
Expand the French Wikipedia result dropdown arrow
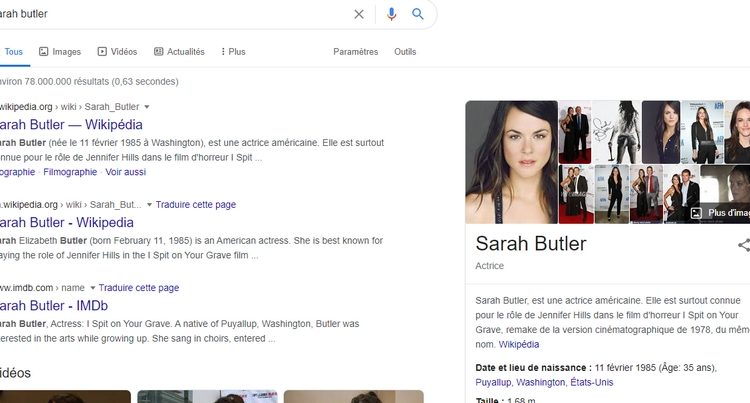(x=147, y=107)
